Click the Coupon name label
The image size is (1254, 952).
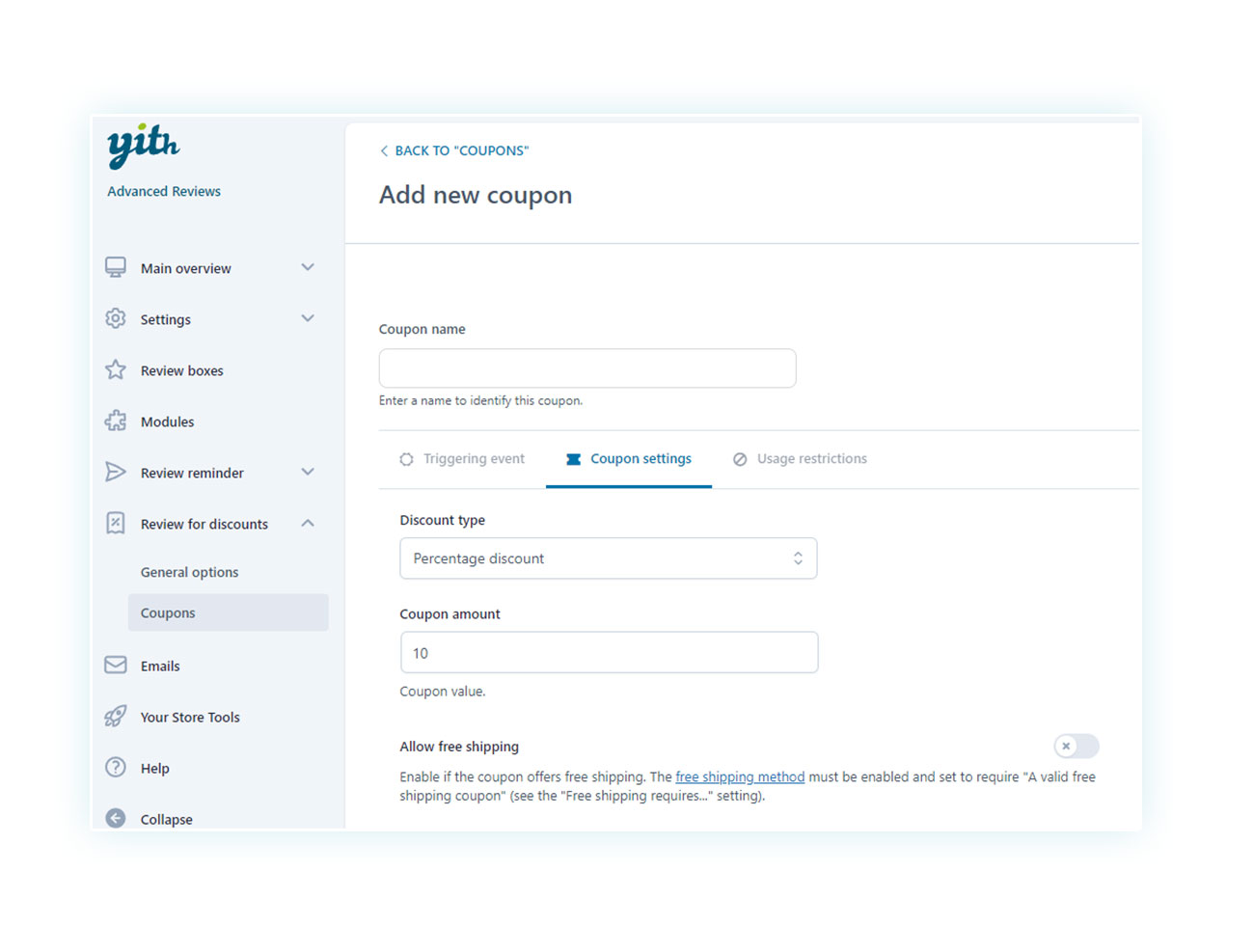(423, 329)
